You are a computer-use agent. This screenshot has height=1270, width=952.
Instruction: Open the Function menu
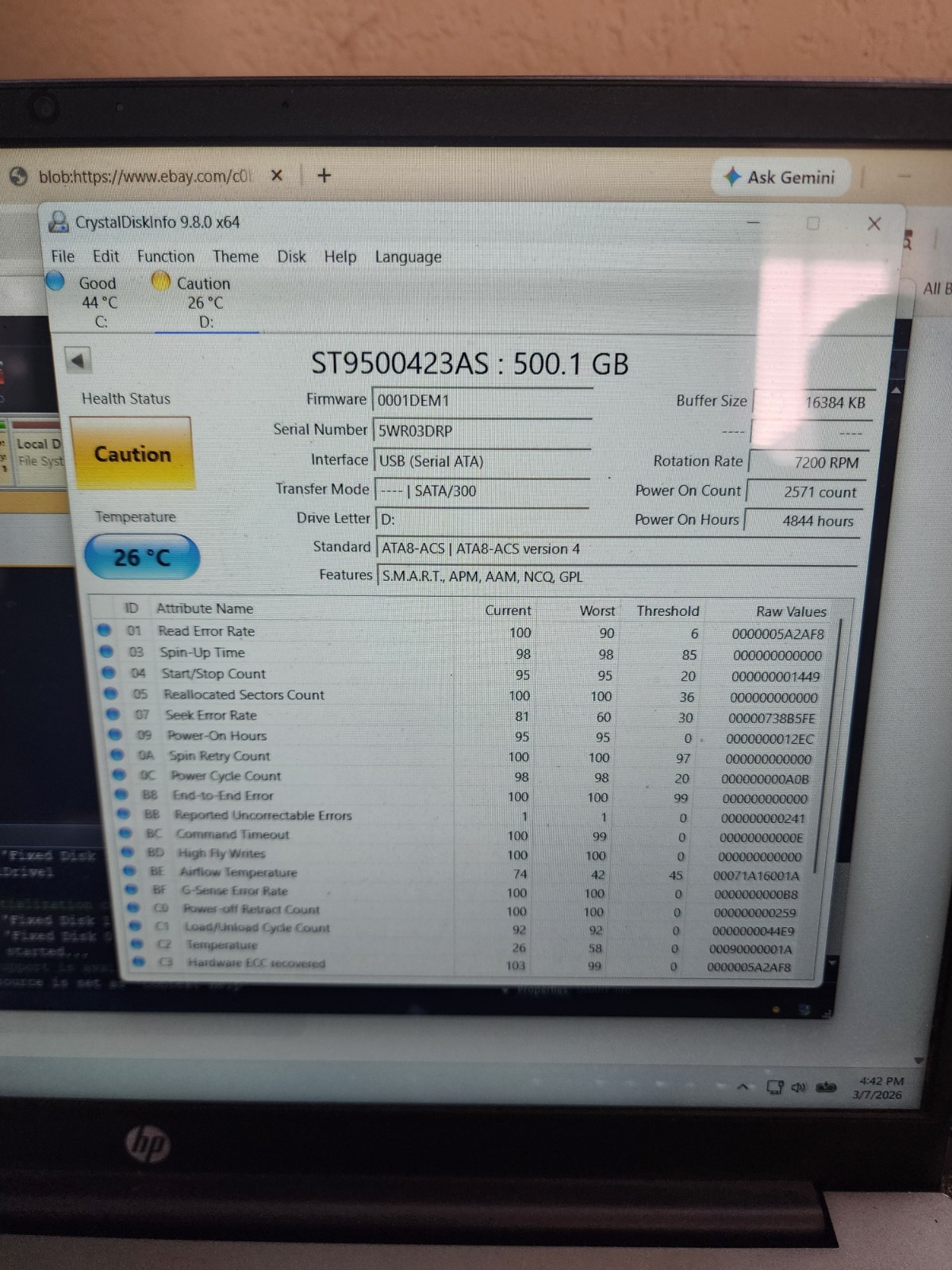pyautogui.click(x=165, y=256)
